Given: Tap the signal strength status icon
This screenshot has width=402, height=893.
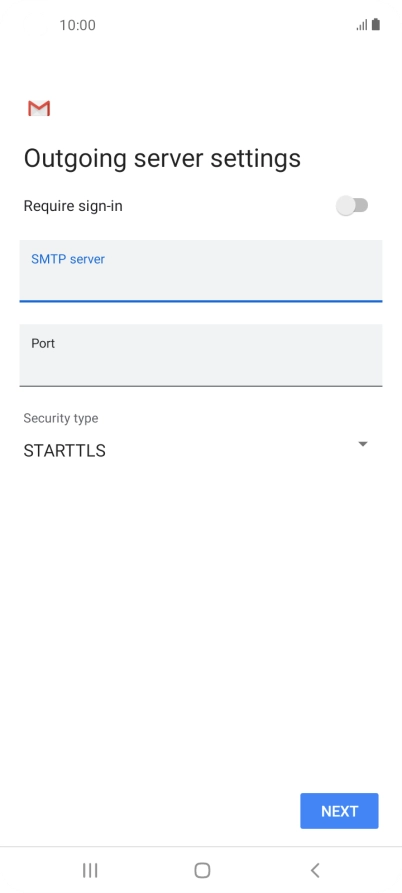Looking at the screenshot, I should pyautogui.click(x=362, y=25).
